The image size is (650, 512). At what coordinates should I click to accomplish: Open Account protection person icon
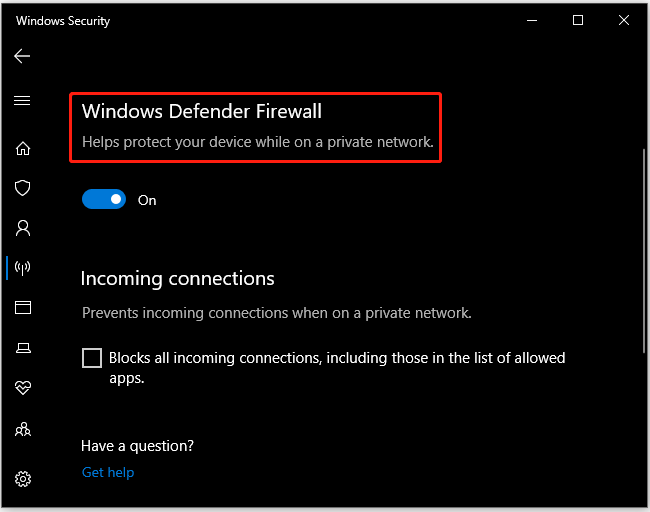(x=23, y=228)
